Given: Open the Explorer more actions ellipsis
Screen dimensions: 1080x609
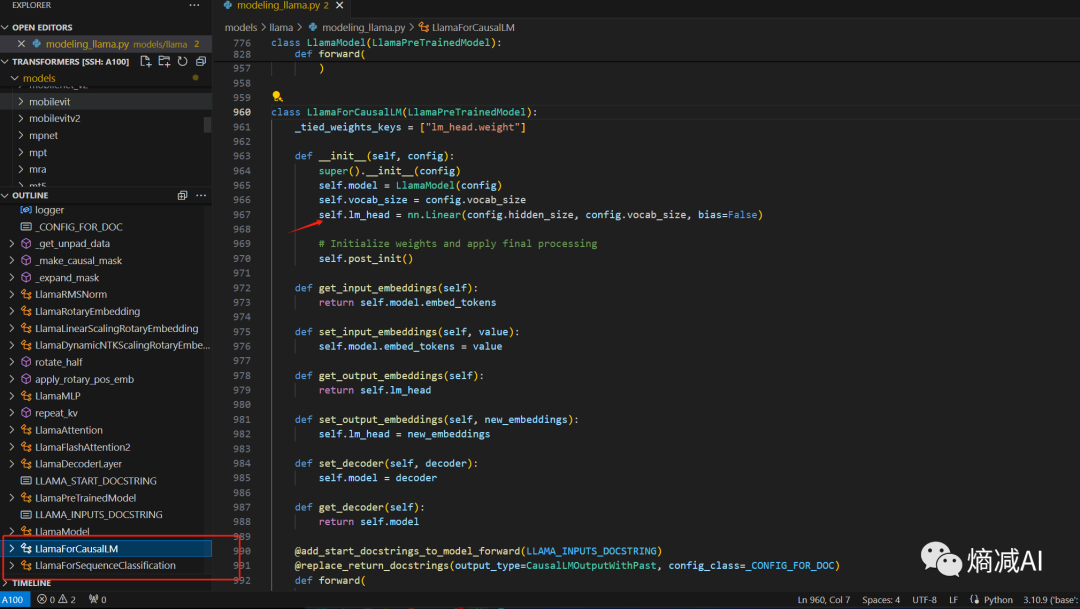Looking at the screenshot, I should (x=194, y=6).
